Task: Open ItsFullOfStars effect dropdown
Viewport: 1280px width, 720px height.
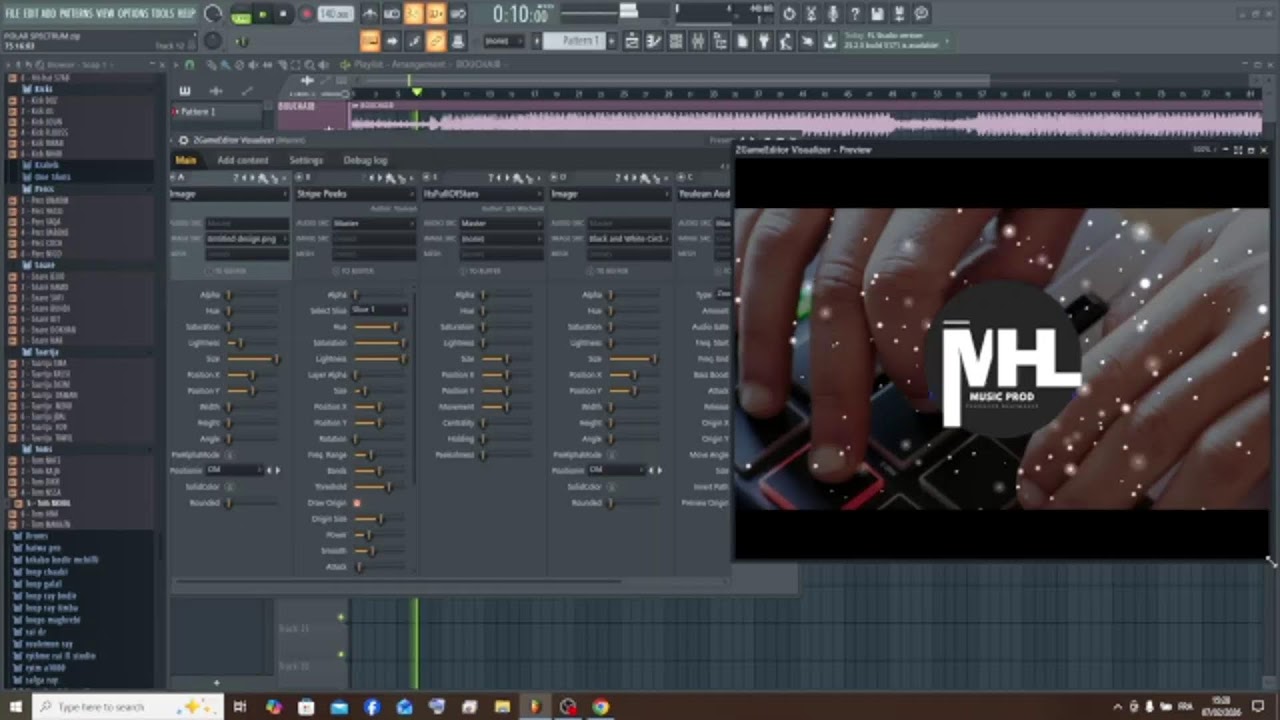Action: coord(483,194)
